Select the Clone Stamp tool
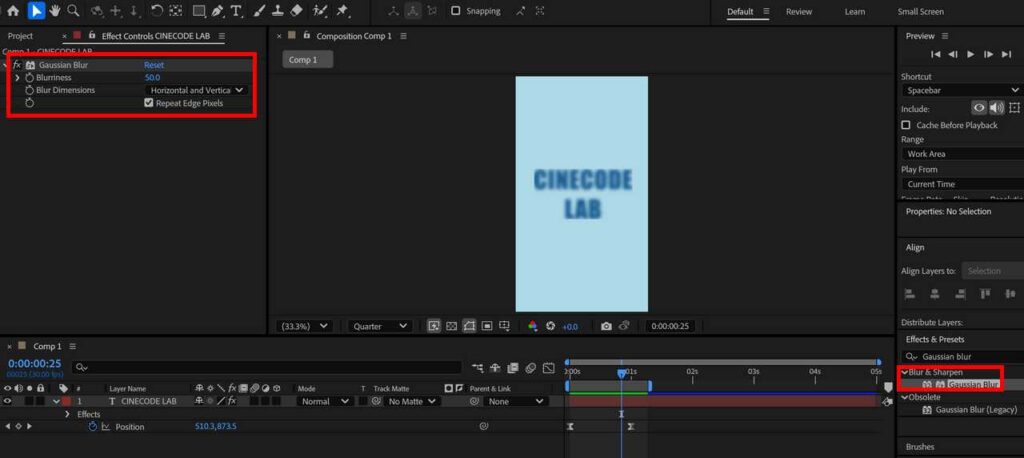This screenshot has width=1024, height=458. point(278,10)
